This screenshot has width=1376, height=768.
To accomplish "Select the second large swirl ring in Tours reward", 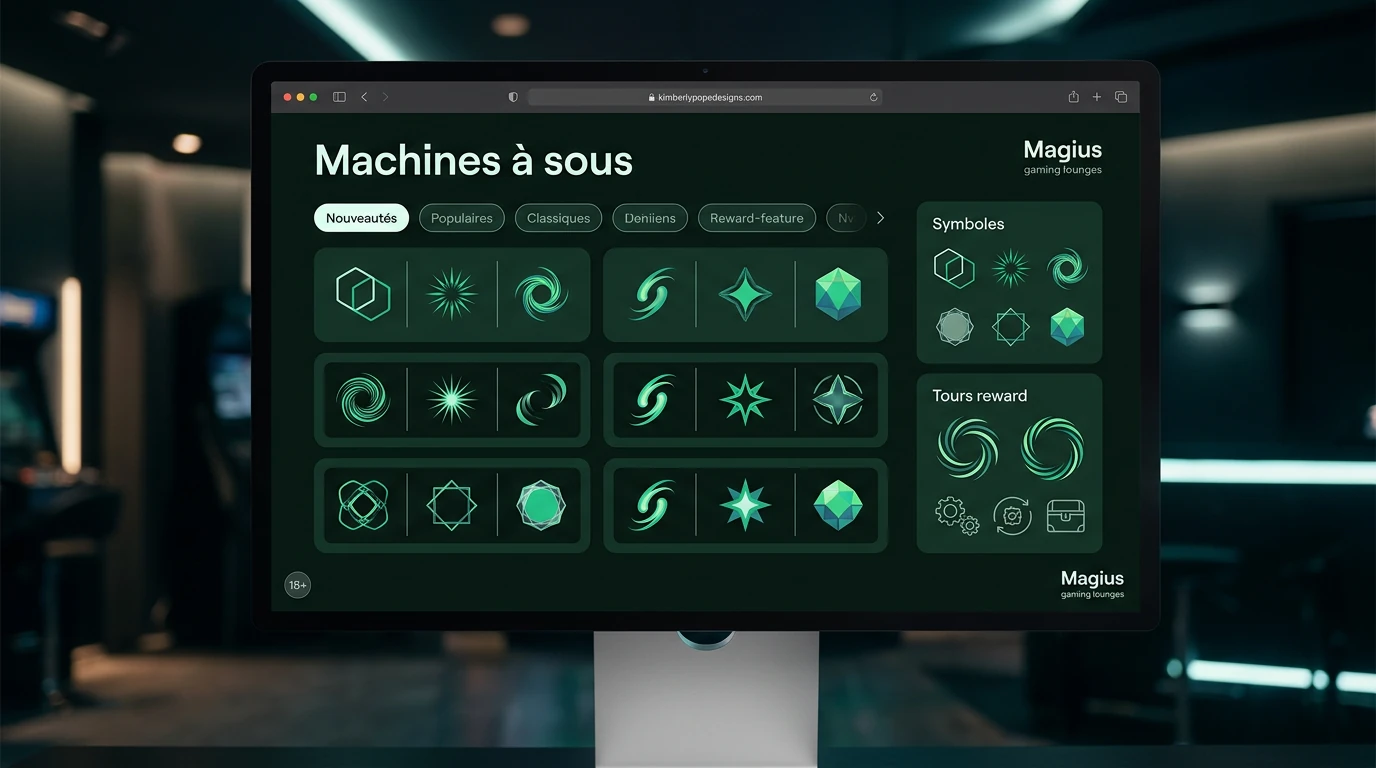I will [1052, 448].
